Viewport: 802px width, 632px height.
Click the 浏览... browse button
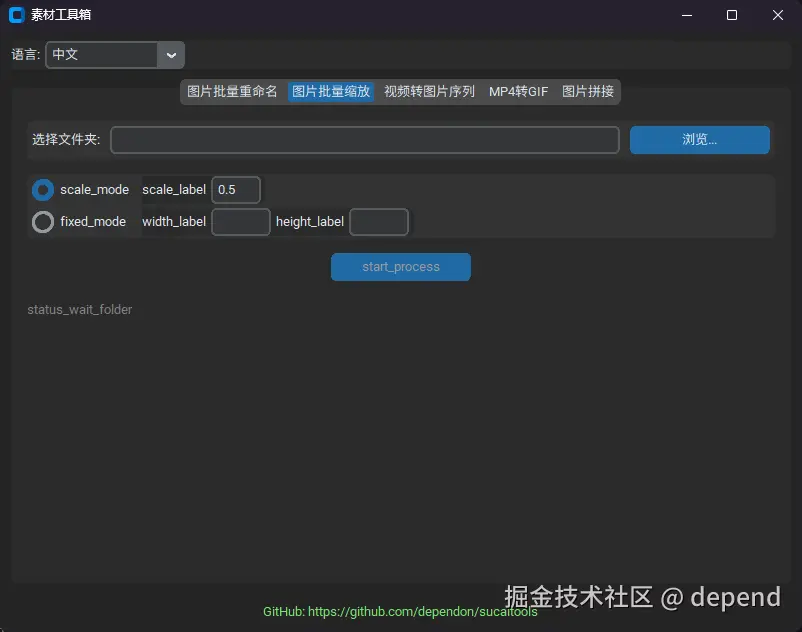point(699,140)
